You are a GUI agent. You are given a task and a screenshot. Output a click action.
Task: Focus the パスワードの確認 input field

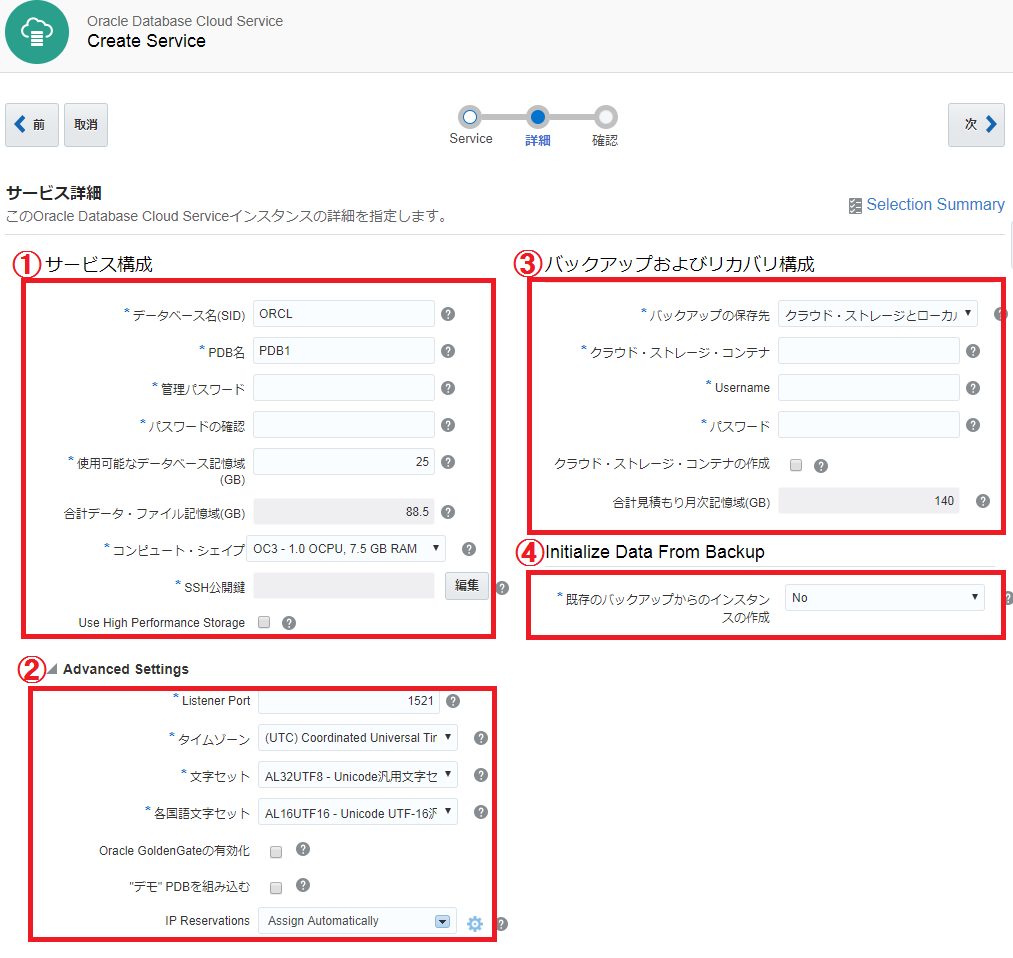point(344,424)
